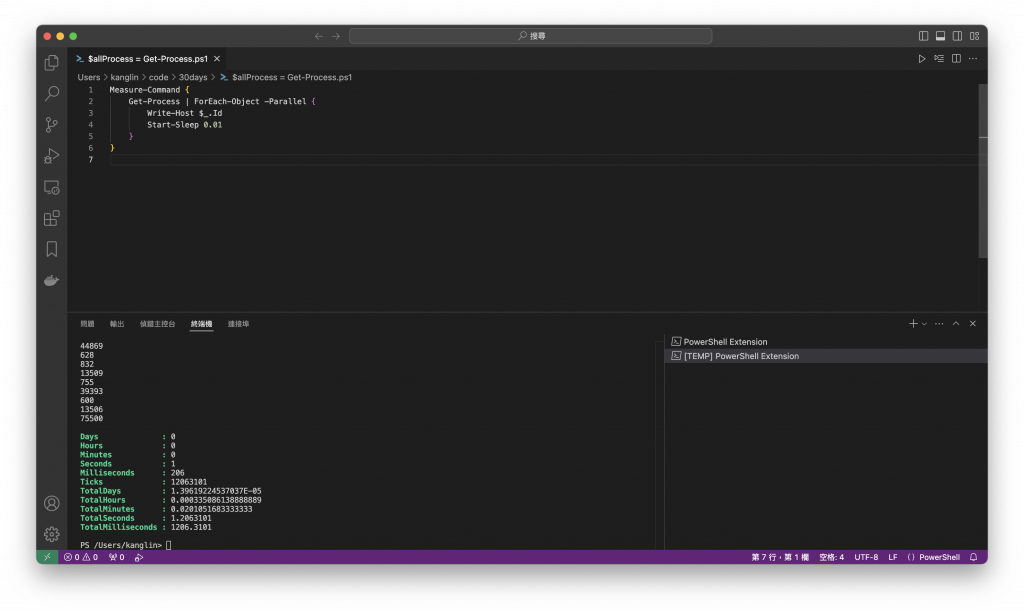Switch to the 輸出 output tab
Image resolution: width=1024 pixels, height=612 pixels.
click(x=117, y=324)
